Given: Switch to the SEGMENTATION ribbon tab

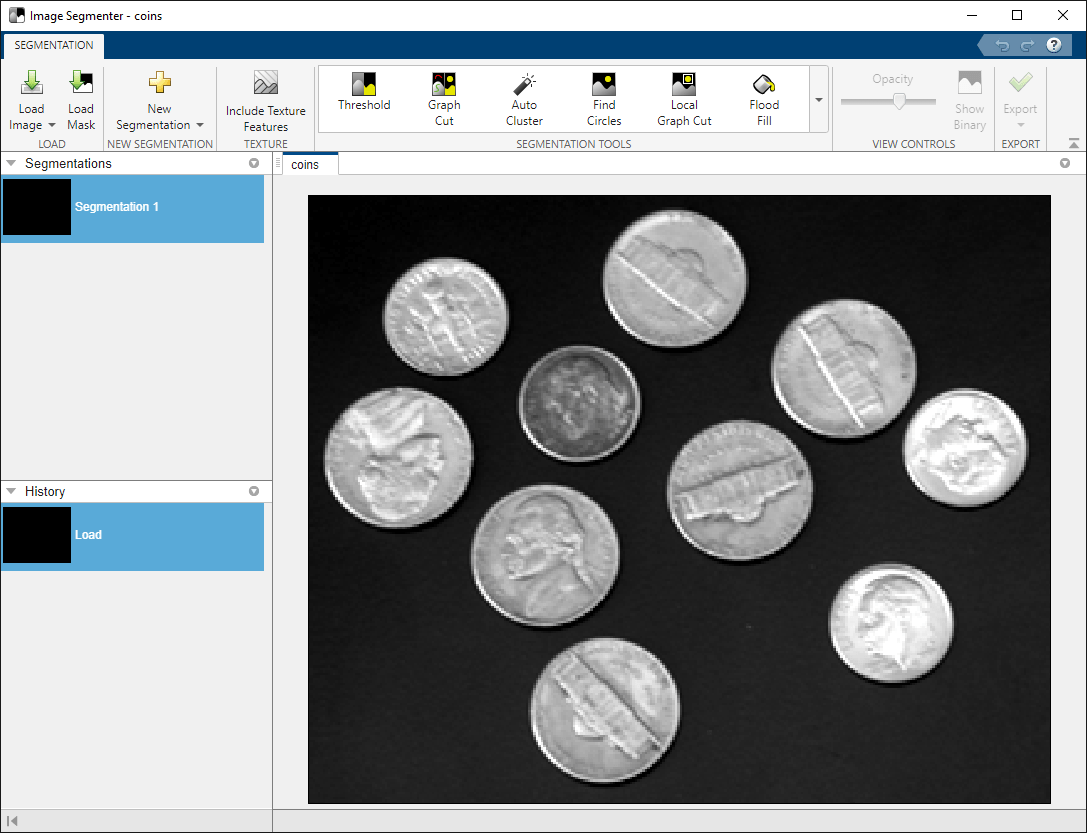Looking at the screenshot, I should pyautogui.click(x=54, y=46).
